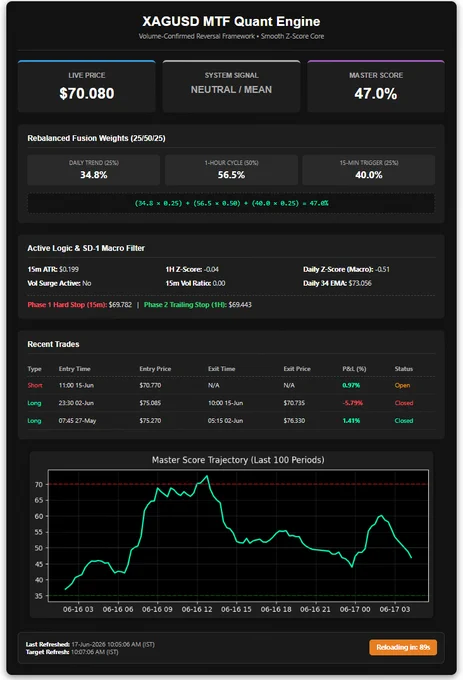Screen dimensions: 463x680
Task: Click the Vol Surge Active: No entry
Action: 59,283
